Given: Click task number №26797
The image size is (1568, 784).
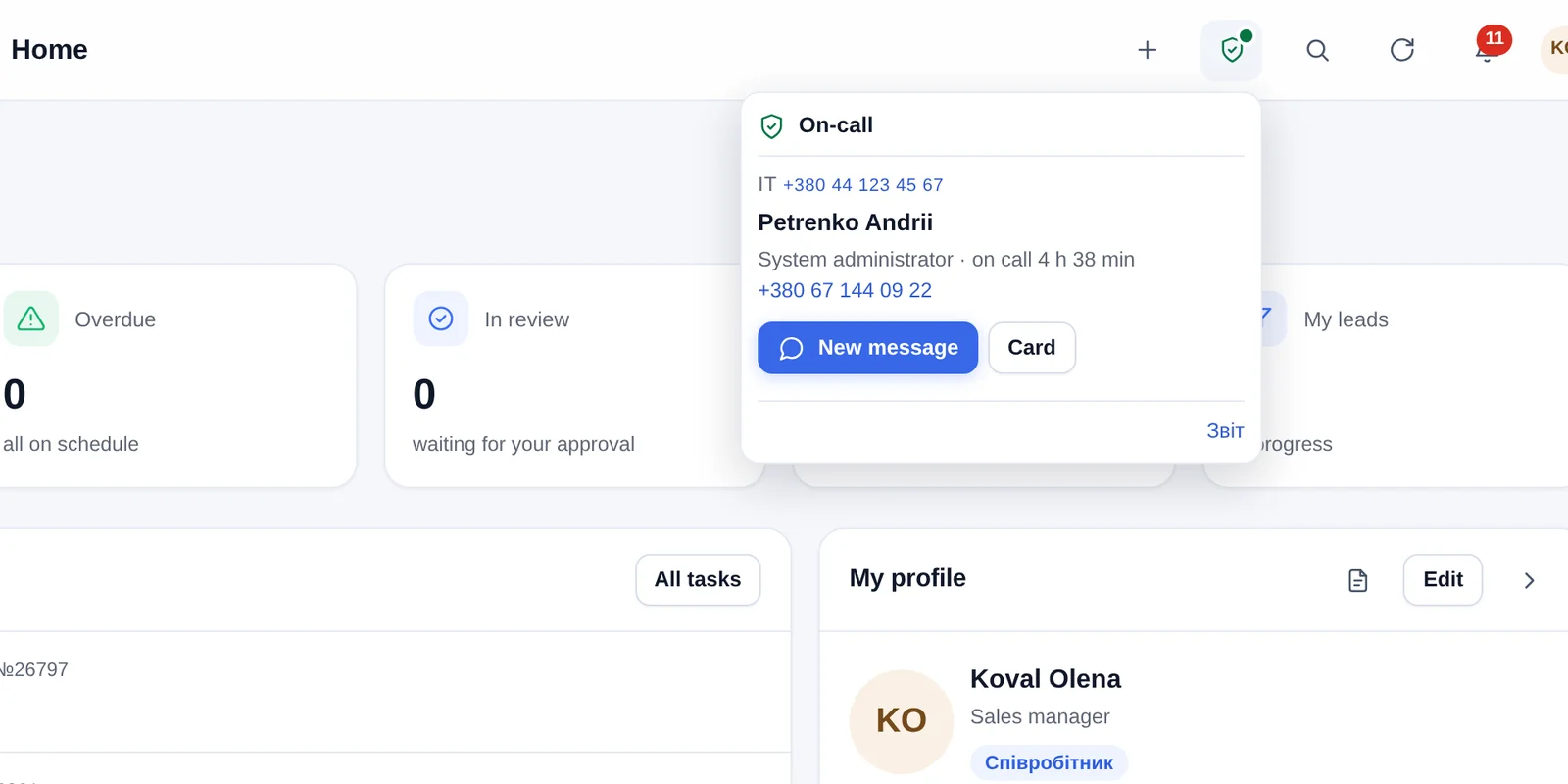Looking at the screenshot, I should (x=34, y=669).
